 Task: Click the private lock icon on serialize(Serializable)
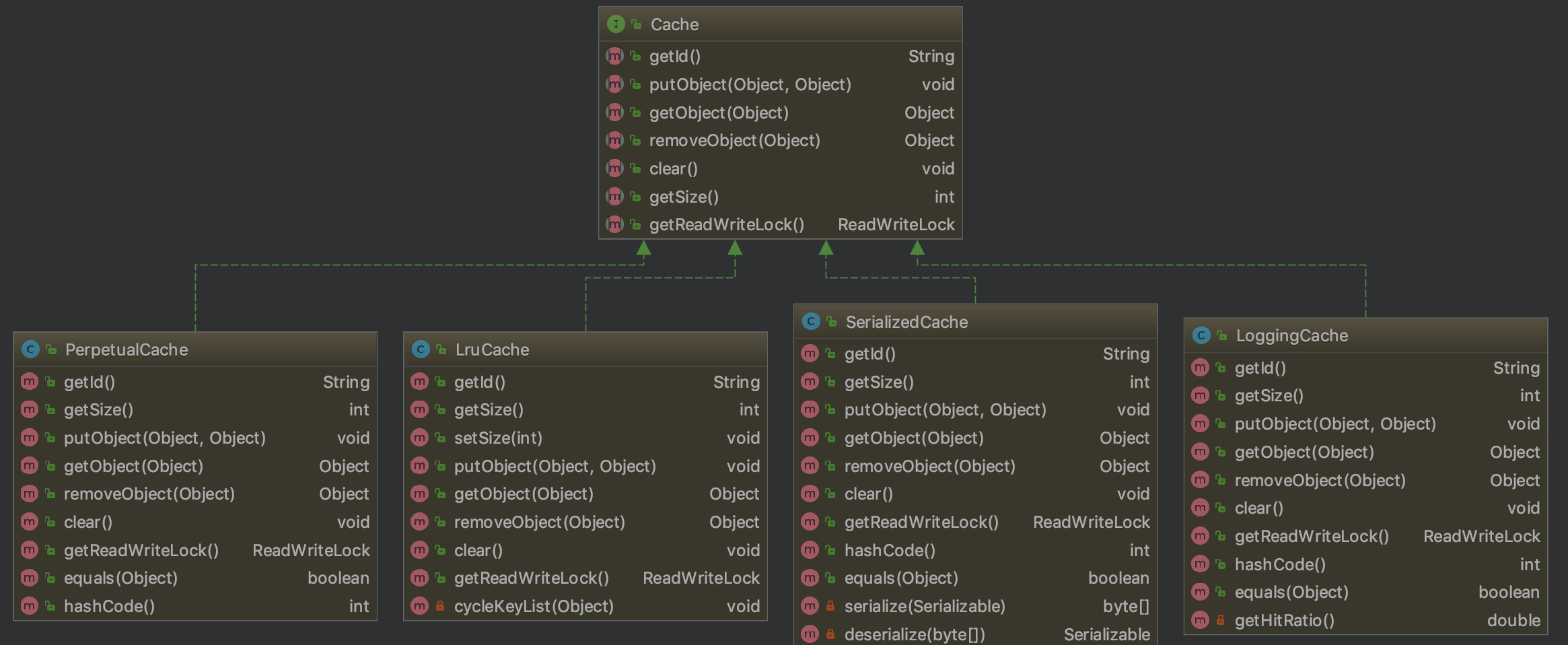(x=830, y=606)
